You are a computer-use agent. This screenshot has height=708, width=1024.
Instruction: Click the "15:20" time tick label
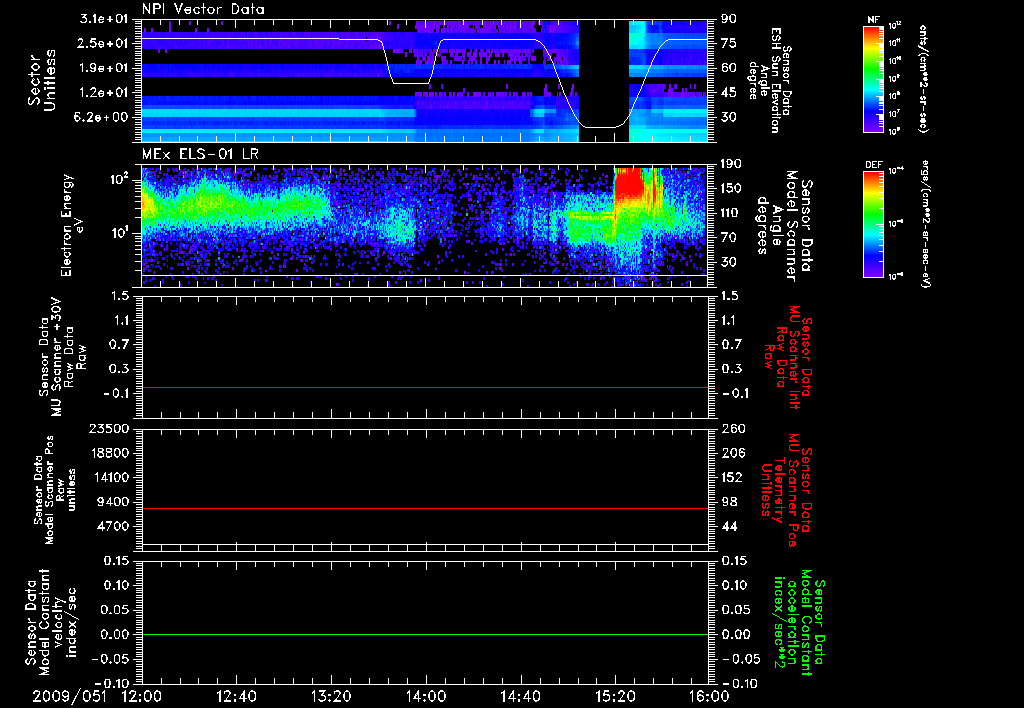click(615, 697)
